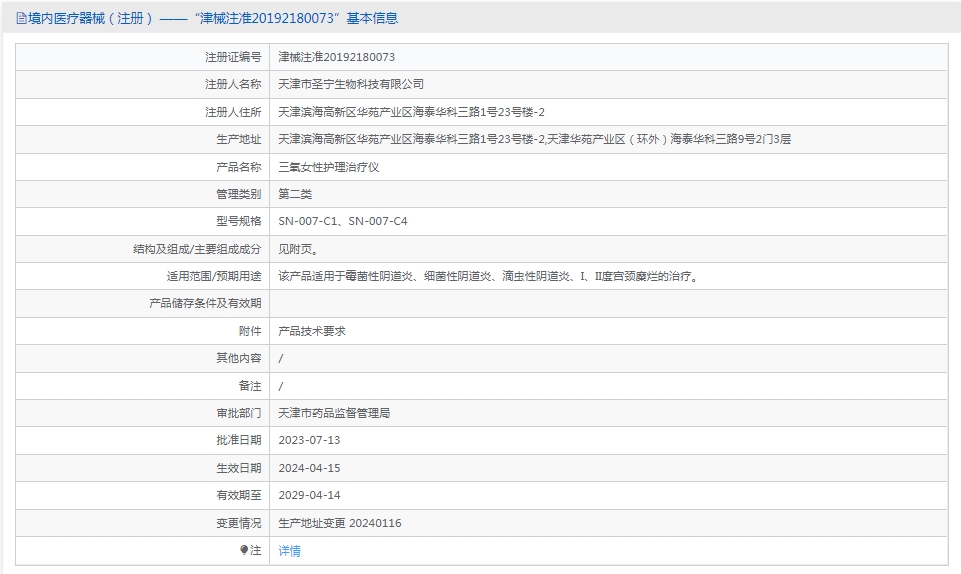Image resolution: width=961 pixels, height=574 pixels.
Task: Click the 附件 row label
Action: [x=250, y=331]
